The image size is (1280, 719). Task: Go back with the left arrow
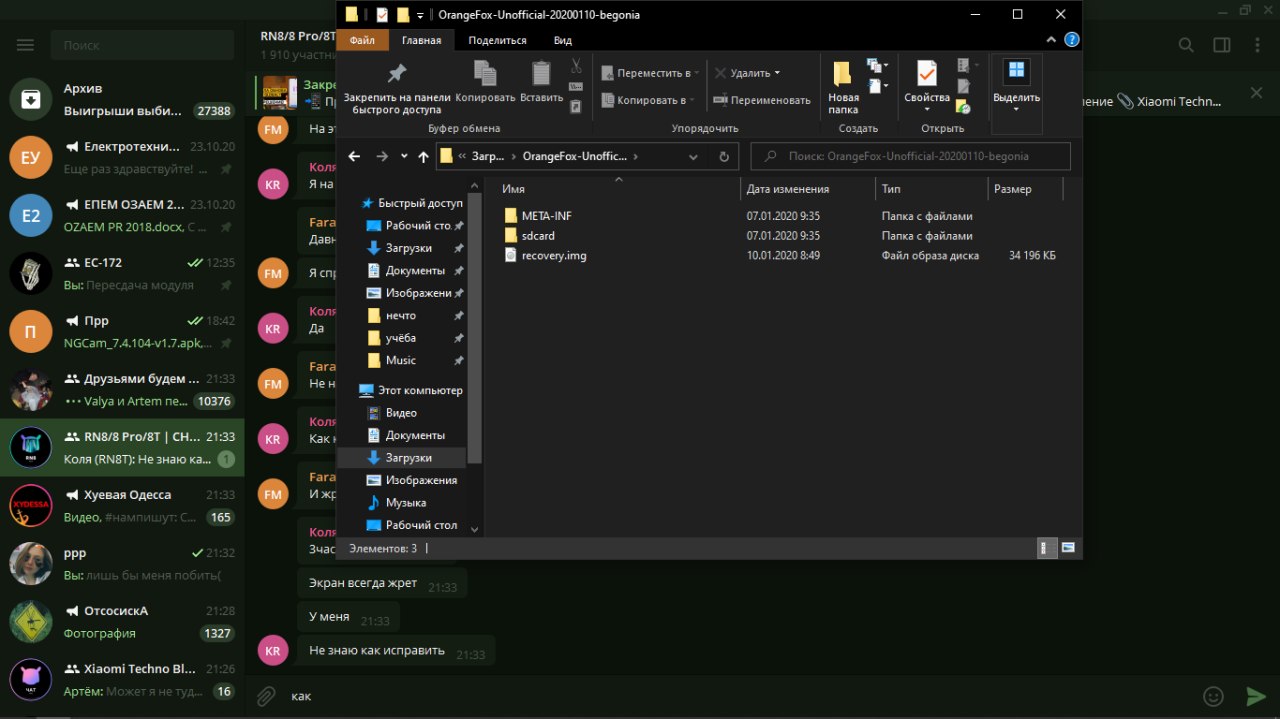[x=354, y=156]
